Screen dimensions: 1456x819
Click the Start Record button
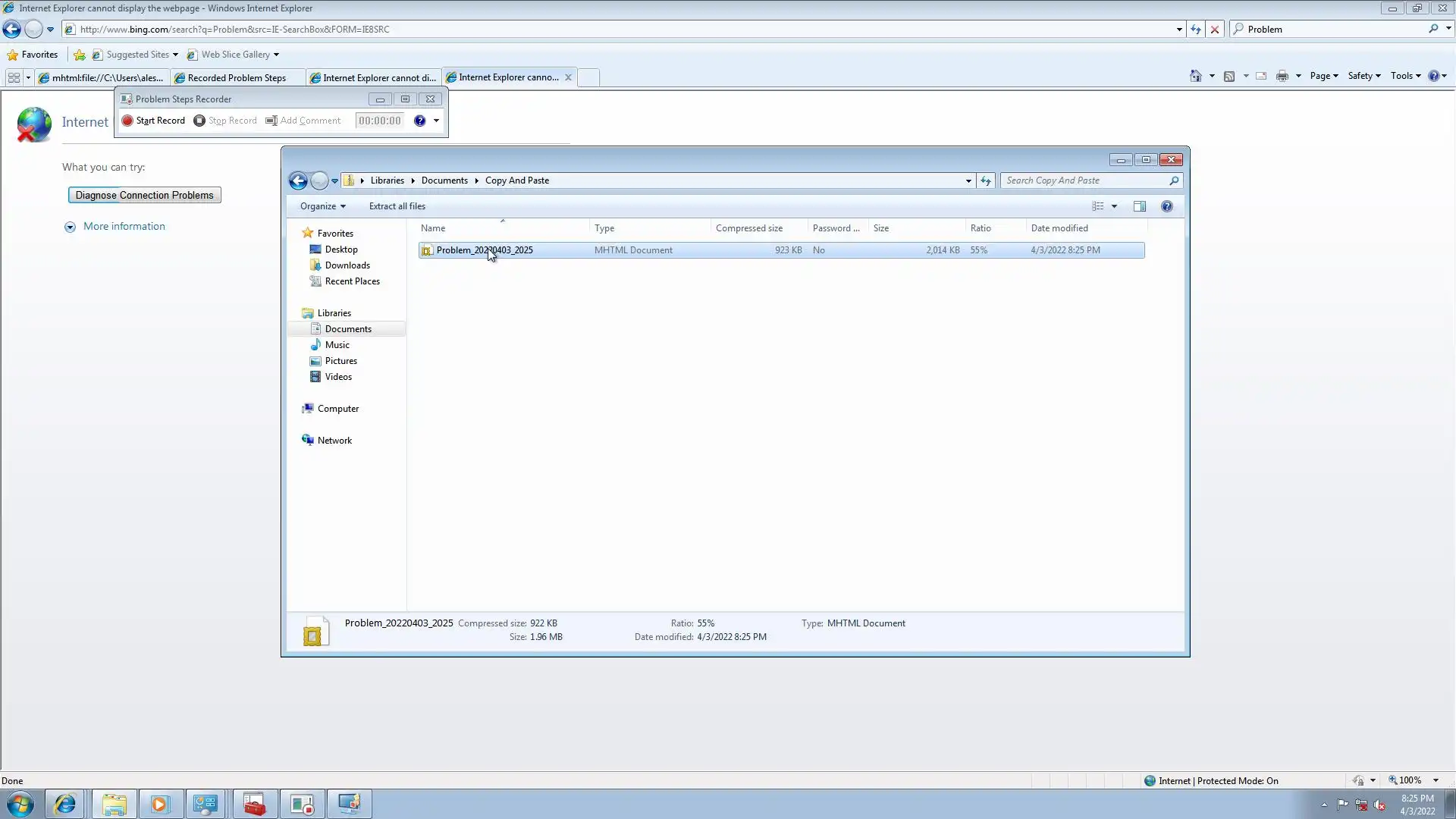point(153,121)
